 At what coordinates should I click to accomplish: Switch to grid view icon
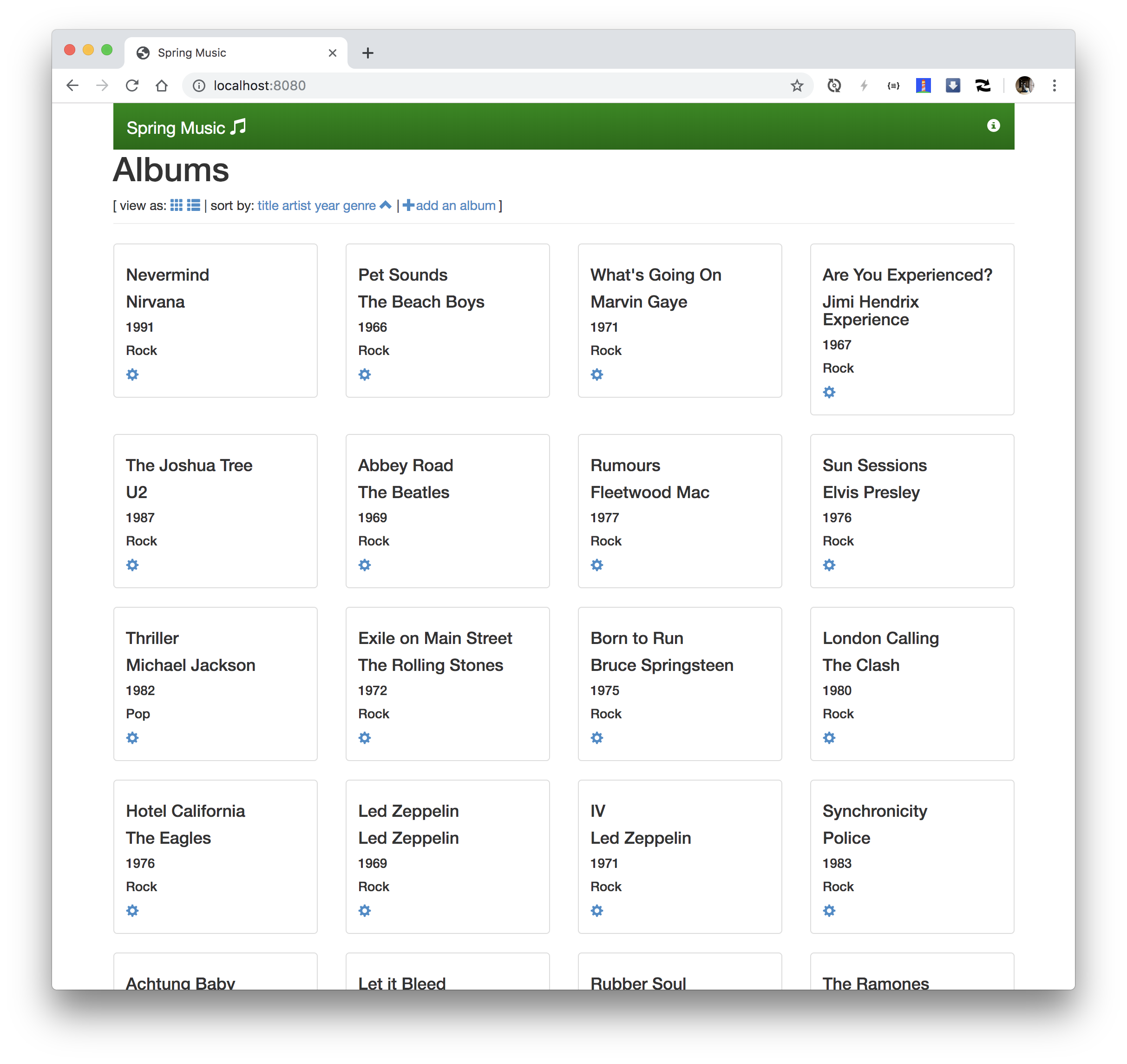pos(177,205)
